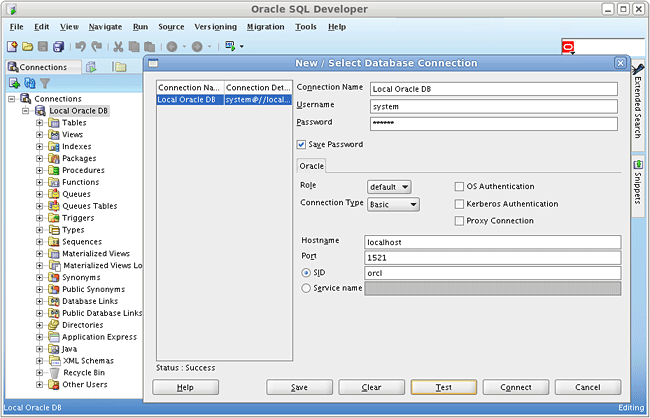The width and height of the screenshot is (650, 418).
Task: Click the Triggers node icon
Action: pos(54,218)
